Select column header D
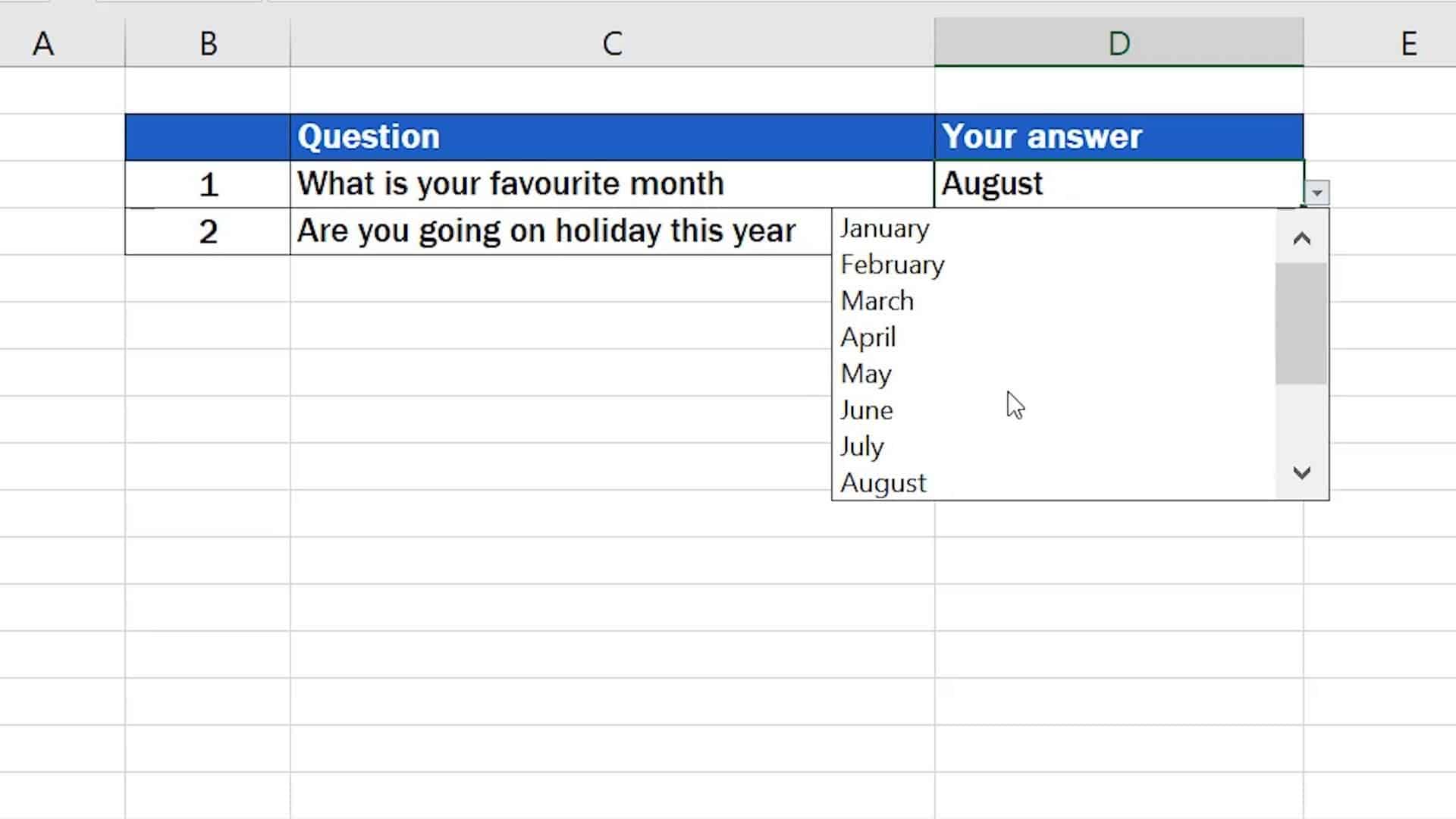Image resolution: width=1456 pixels, height=819 pixels. pos(1119,43)
